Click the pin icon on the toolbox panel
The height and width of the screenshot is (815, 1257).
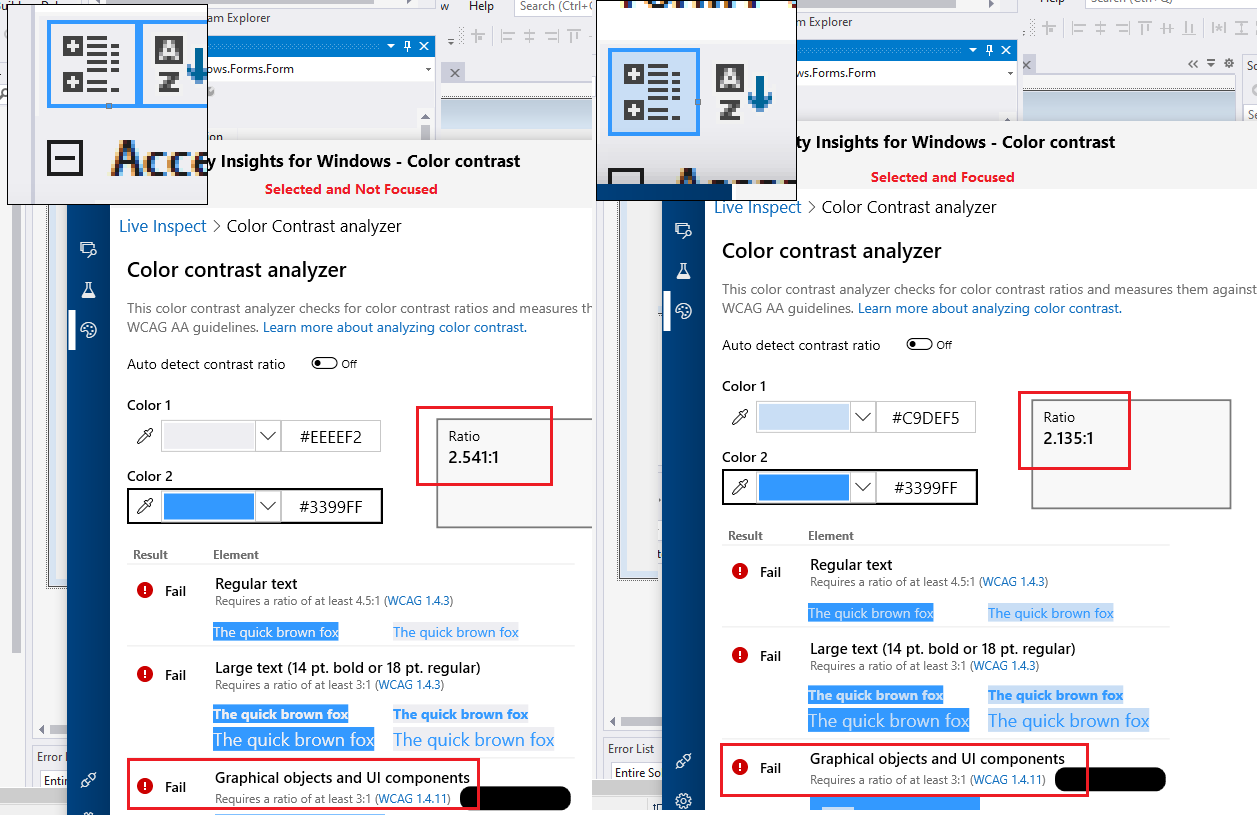(408, 45)
